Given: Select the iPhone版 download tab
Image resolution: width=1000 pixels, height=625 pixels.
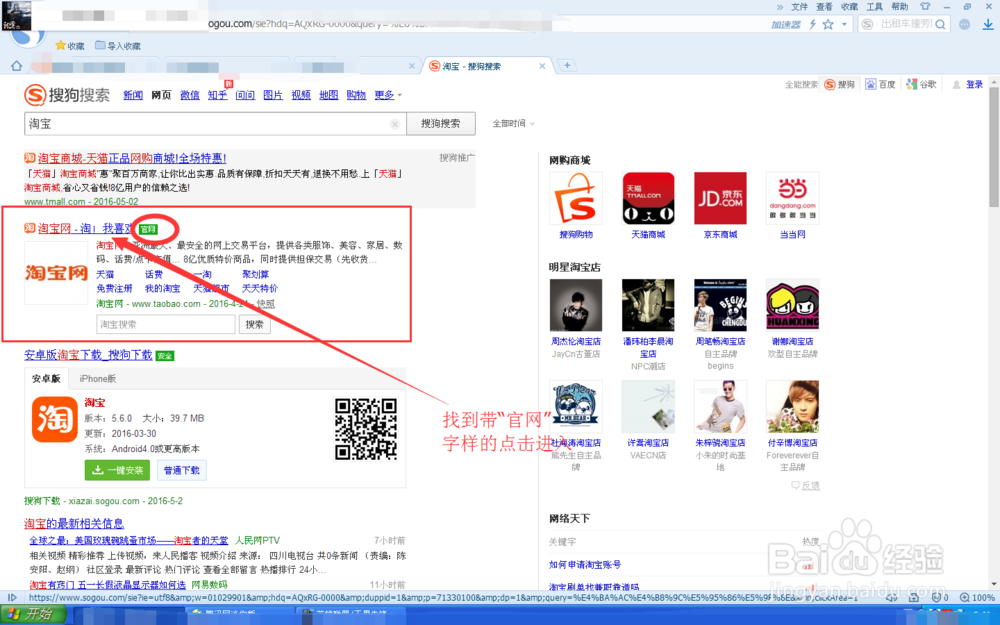Looking at the screenshot, I should (98, 379).
